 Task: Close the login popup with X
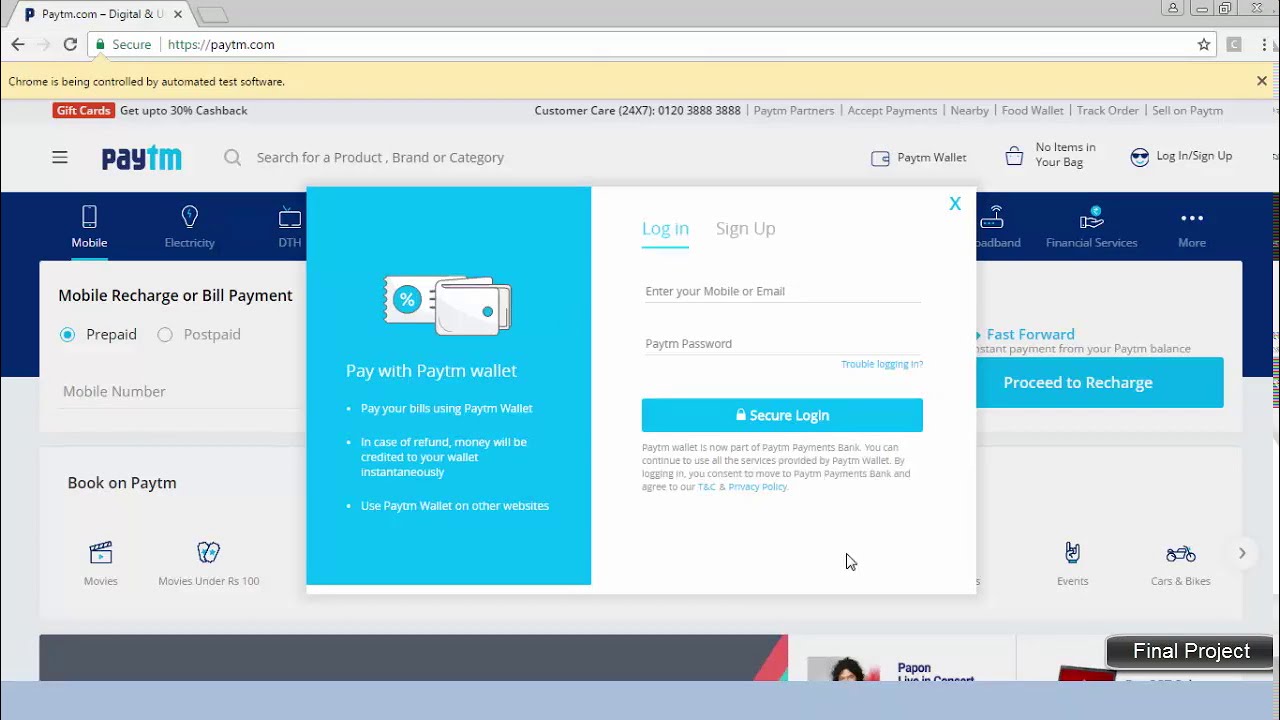click(x=955, y=204)
